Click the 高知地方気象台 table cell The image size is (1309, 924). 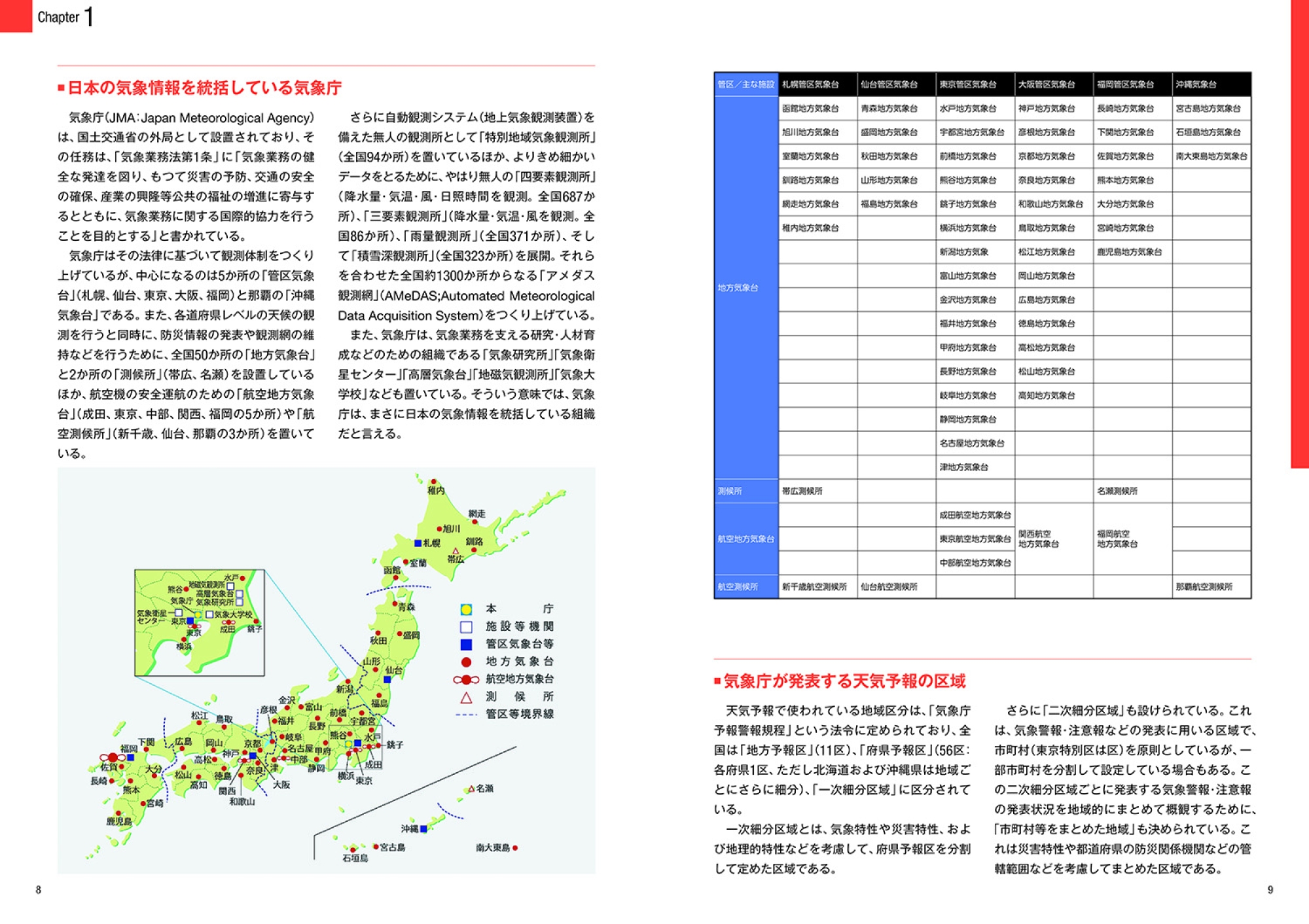coord(1054,396)
